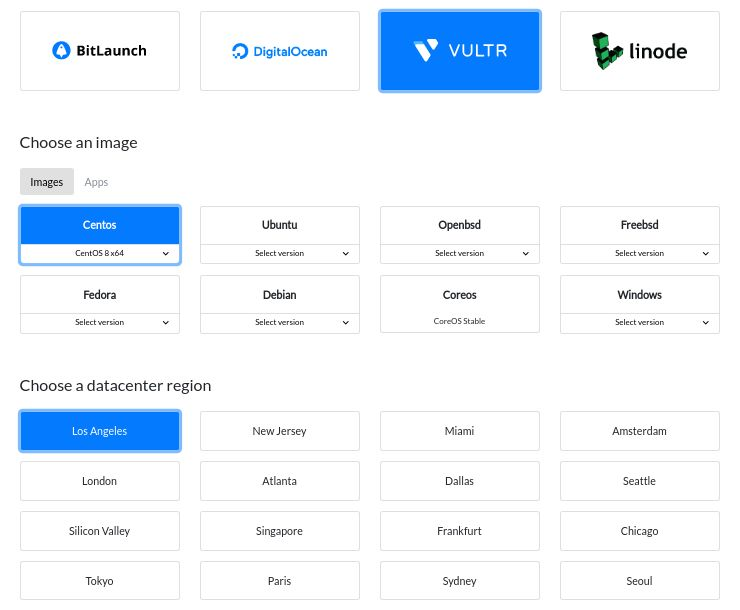
Task: Select the Vultr provider logo card
Action: (x=460, y=51)
